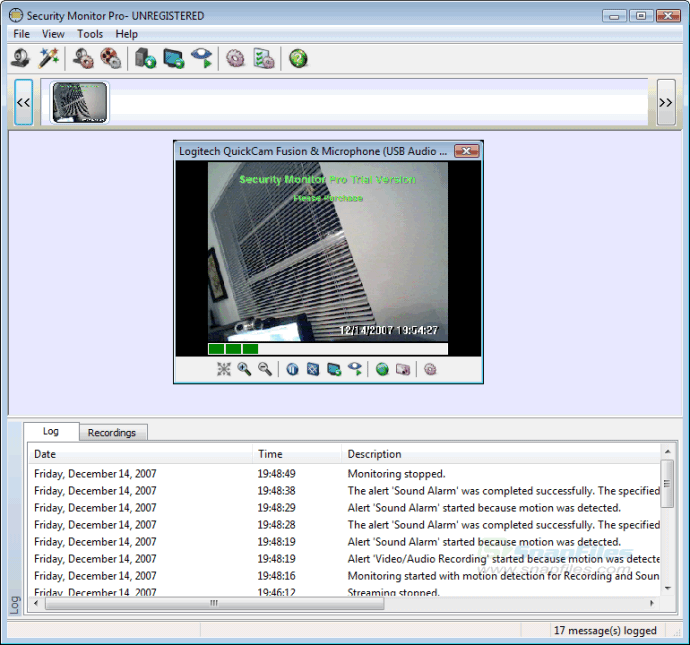The width and height of the screenshot is (690, 645).
Task: Click the upload server globe toolbar icon
Action: tap(146, 59)
